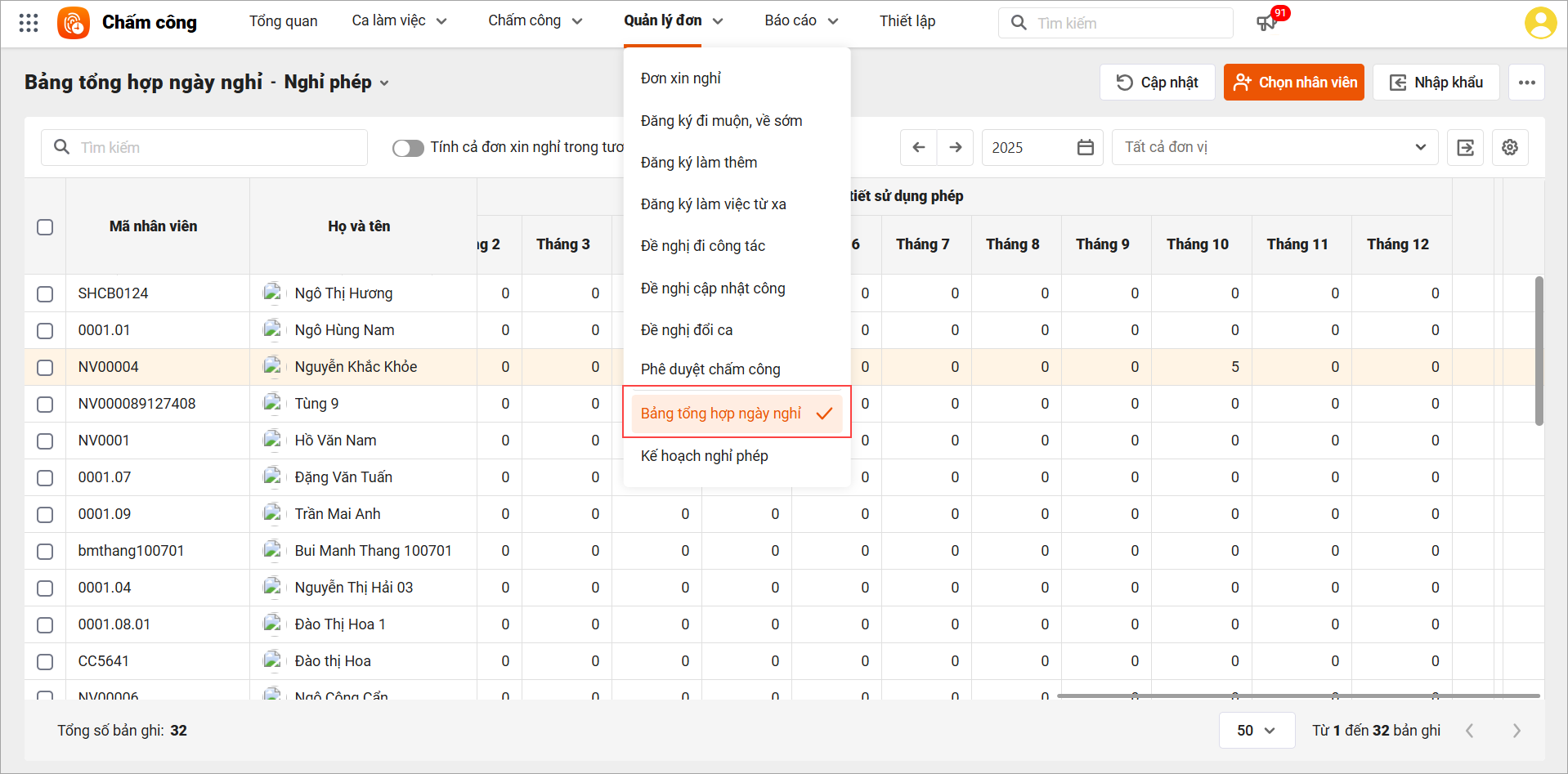Open the user profile avatar
The image size is (1568, 774).
pyautogui.click(x=1540, y=23)
